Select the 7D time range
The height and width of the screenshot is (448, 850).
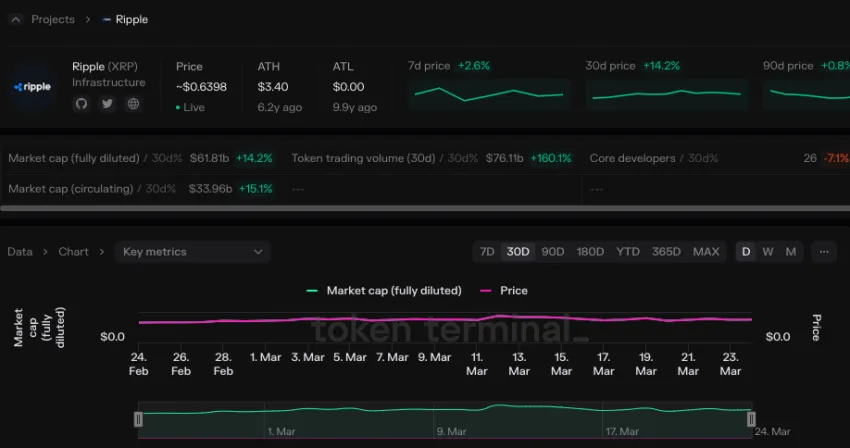(487, 252)
